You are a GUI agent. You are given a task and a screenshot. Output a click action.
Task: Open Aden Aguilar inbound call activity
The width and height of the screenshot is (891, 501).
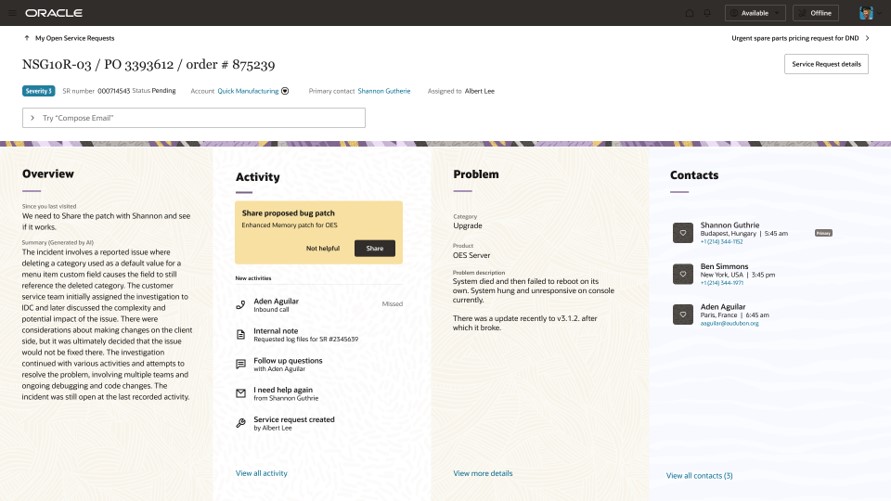[x=319, y=305]
